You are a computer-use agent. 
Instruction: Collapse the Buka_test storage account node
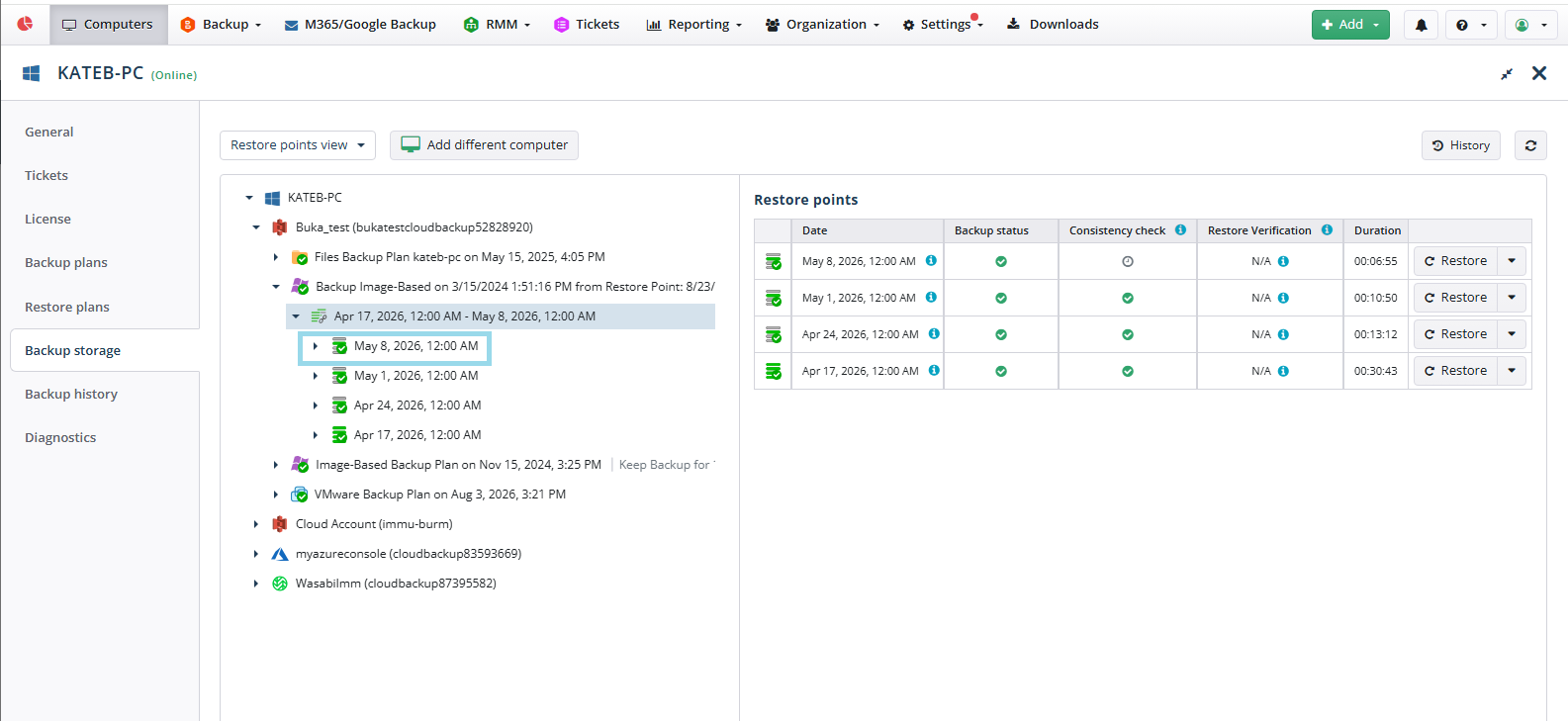coord(256,227)
